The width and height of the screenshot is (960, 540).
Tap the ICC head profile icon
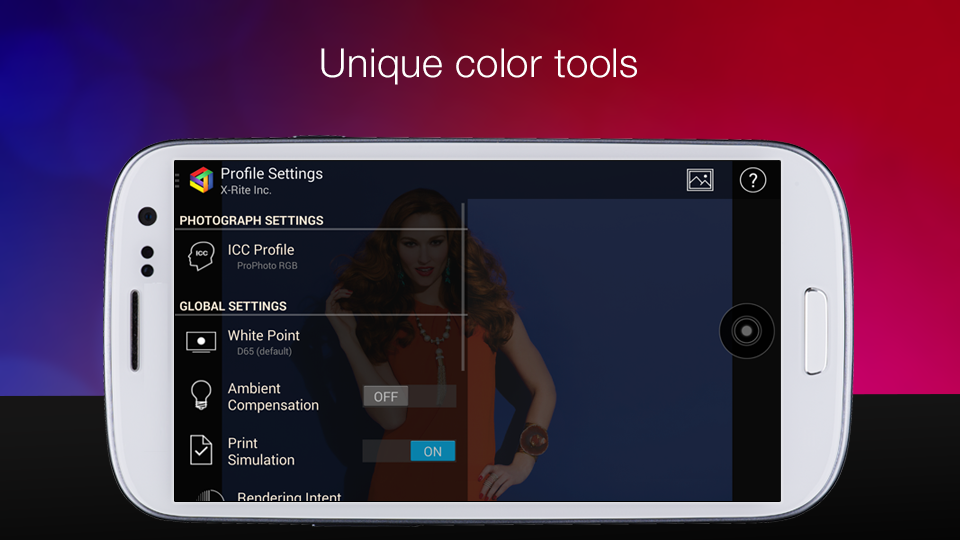tap(201, 256)
